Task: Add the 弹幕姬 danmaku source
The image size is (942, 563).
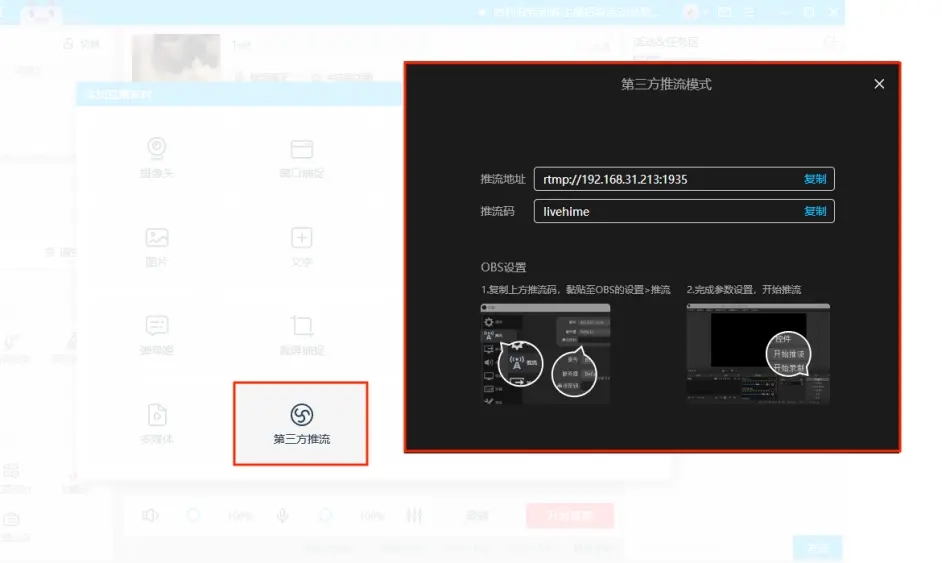Action: pyautogui.click(x=157, y=335)
